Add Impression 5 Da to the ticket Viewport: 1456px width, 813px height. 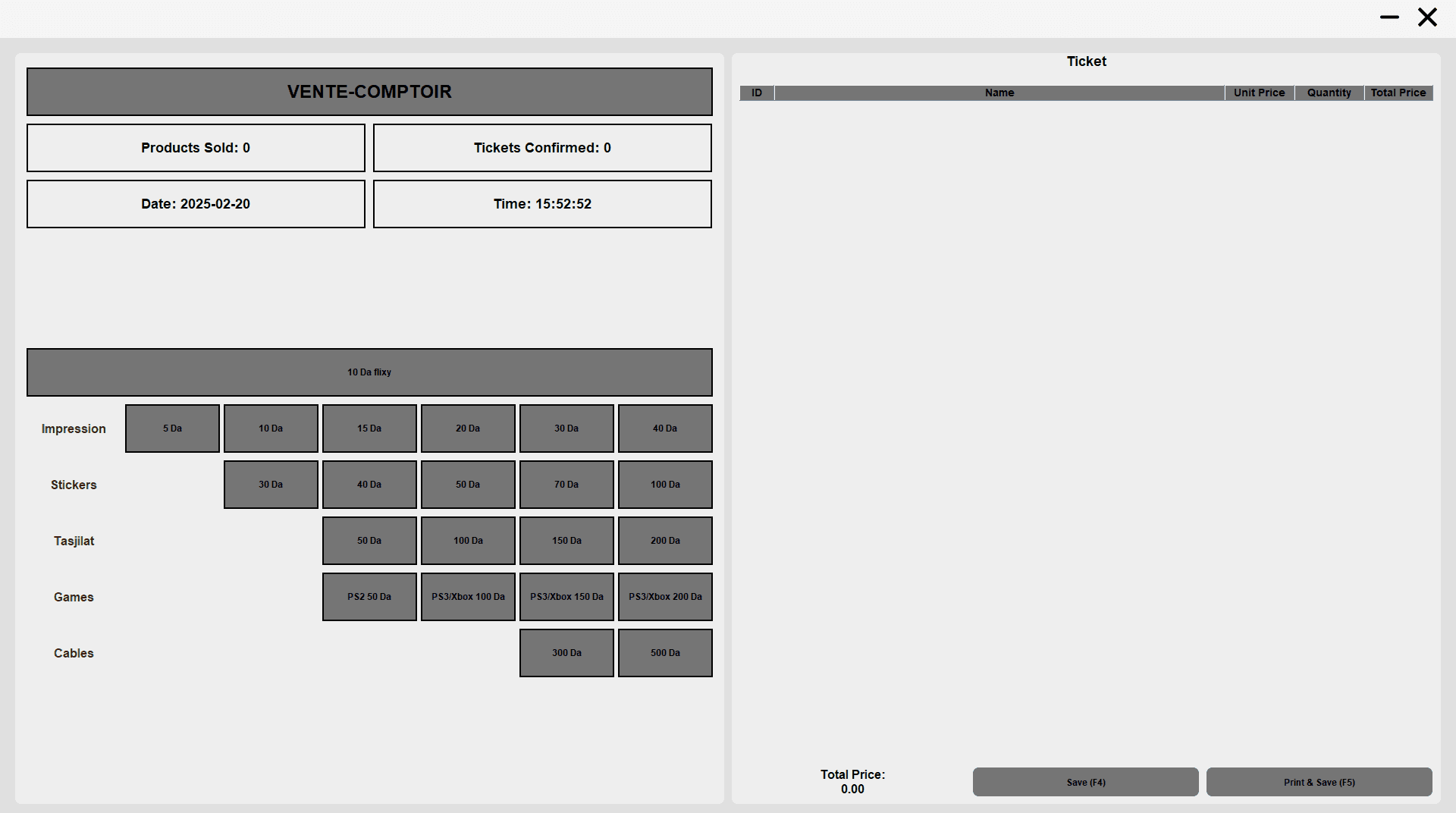[x=172, y=428]
